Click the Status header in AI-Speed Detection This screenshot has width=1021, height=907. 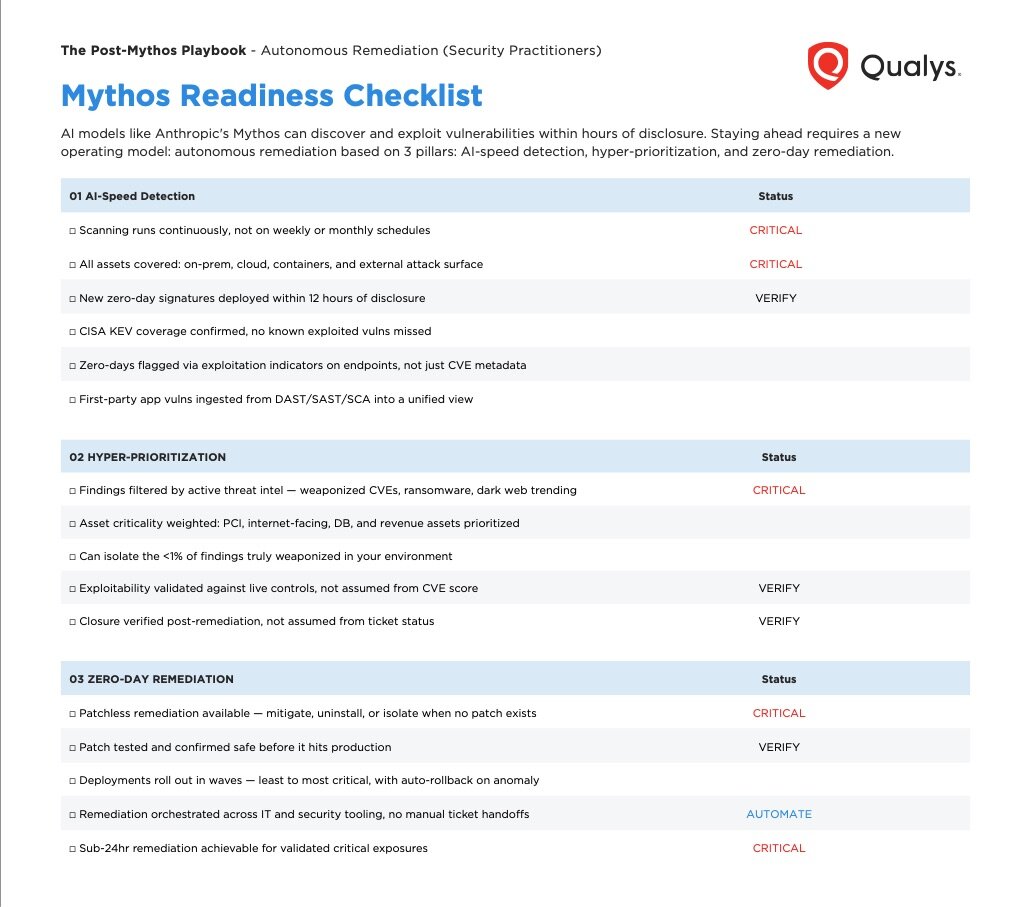pyautogui.click(x=776, y=196)
